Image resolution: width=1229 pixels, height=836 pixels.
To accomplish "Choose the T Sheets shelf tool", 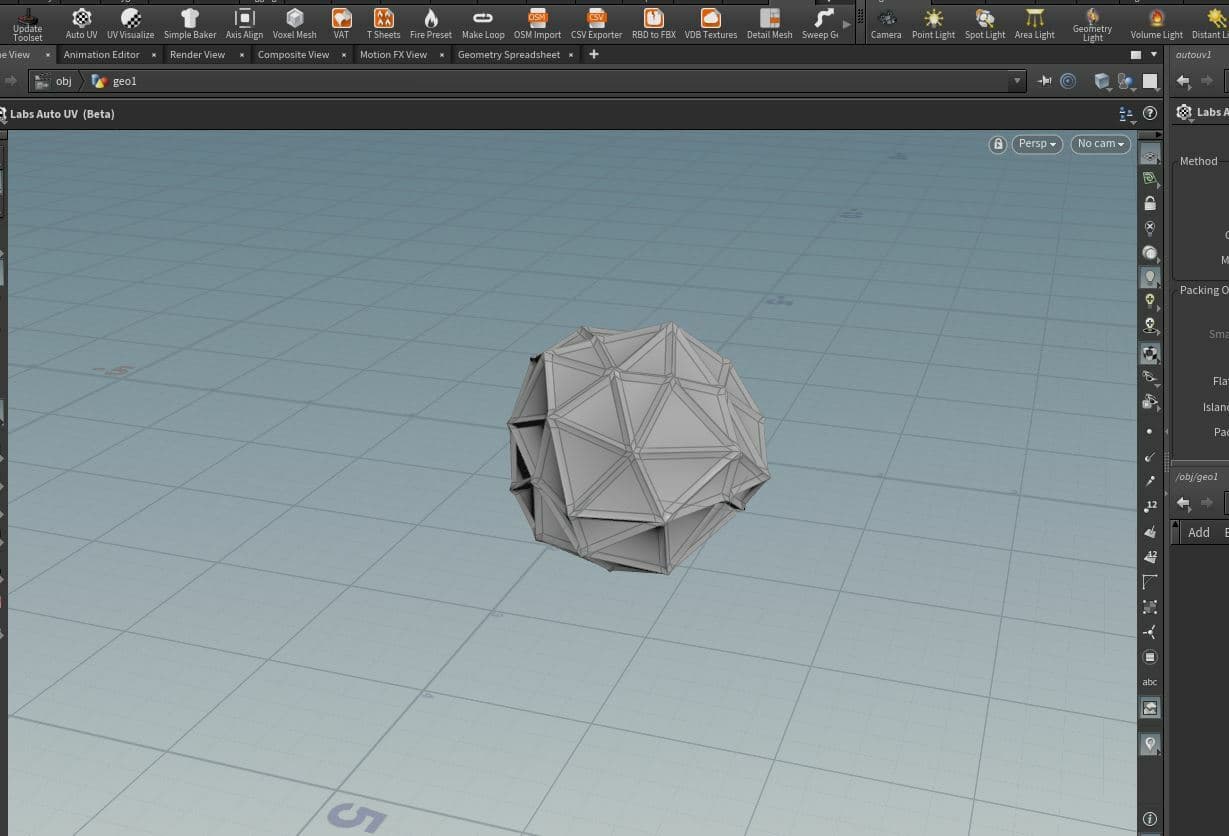I will [x=383, y=24].
